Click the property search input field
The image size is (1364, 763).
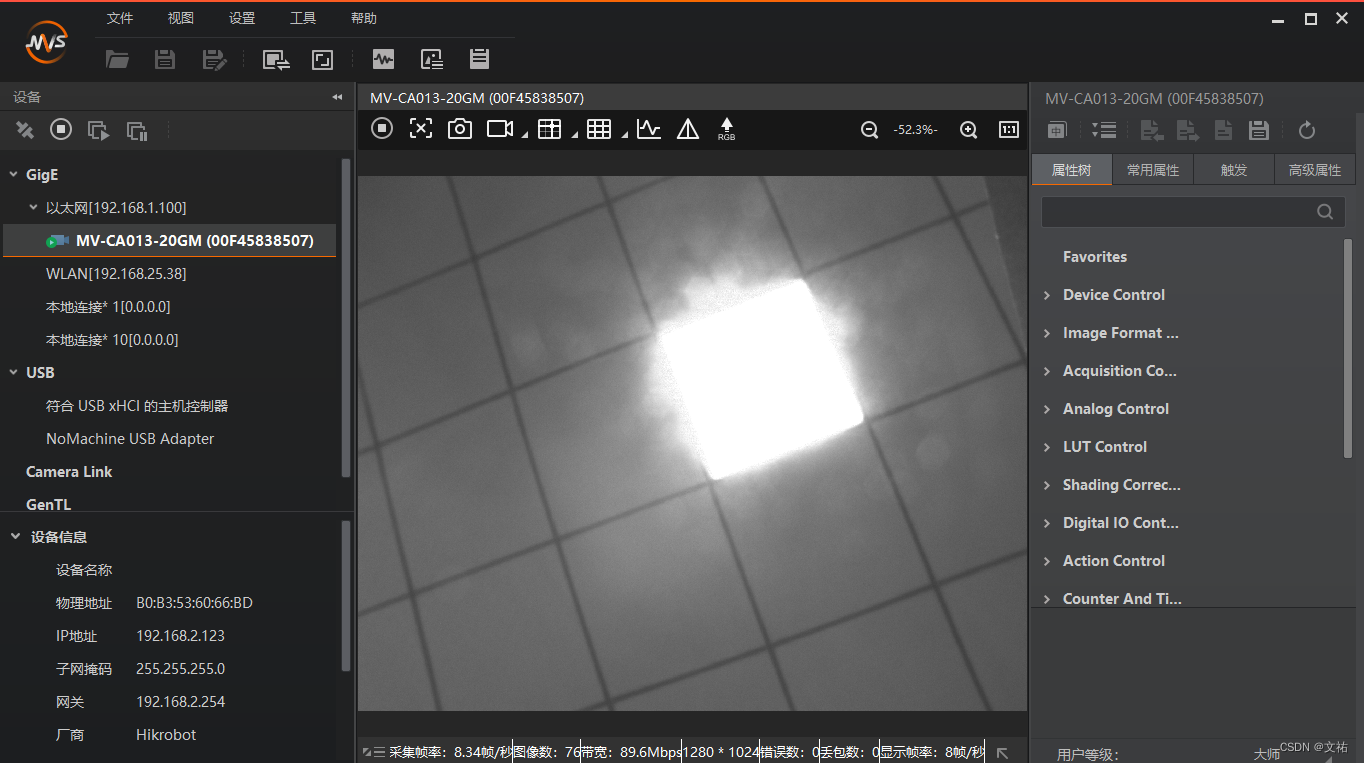coord(1192,211)
